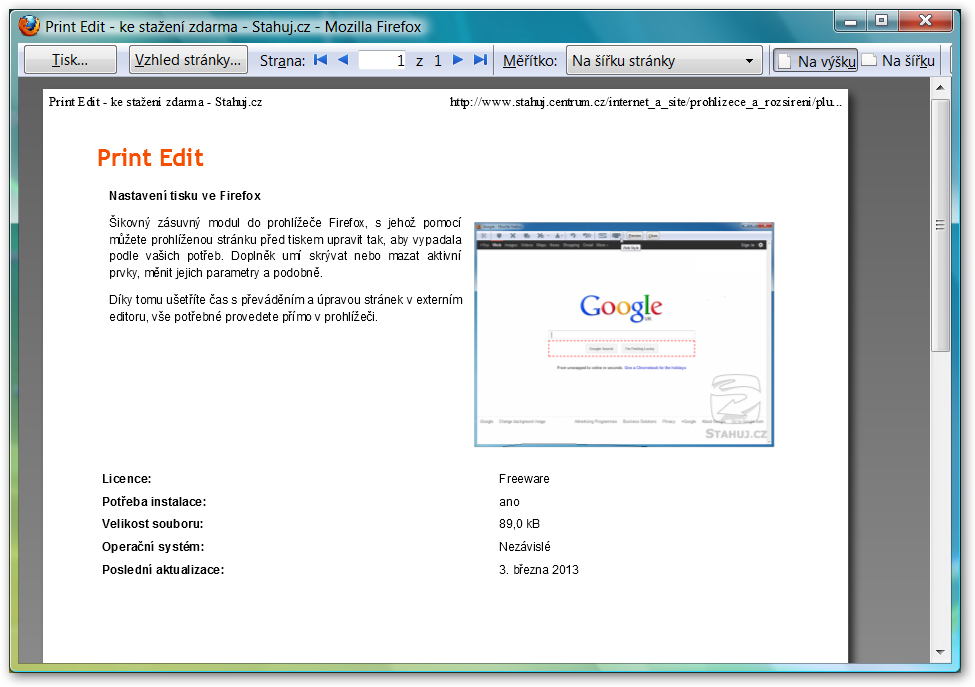Click the Freeware value

coord(524,479)
